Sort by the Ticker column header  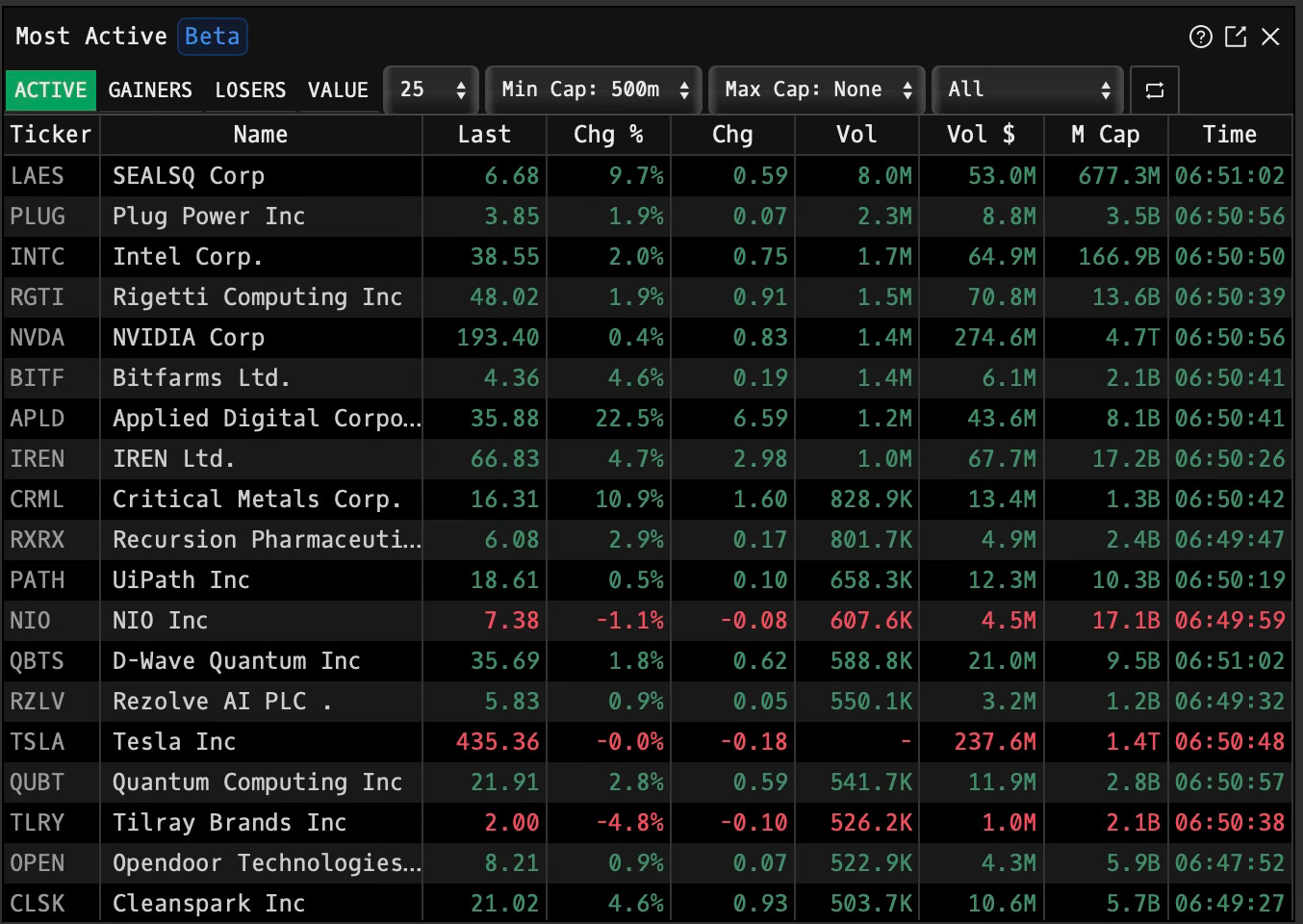(x=51, y=135)
